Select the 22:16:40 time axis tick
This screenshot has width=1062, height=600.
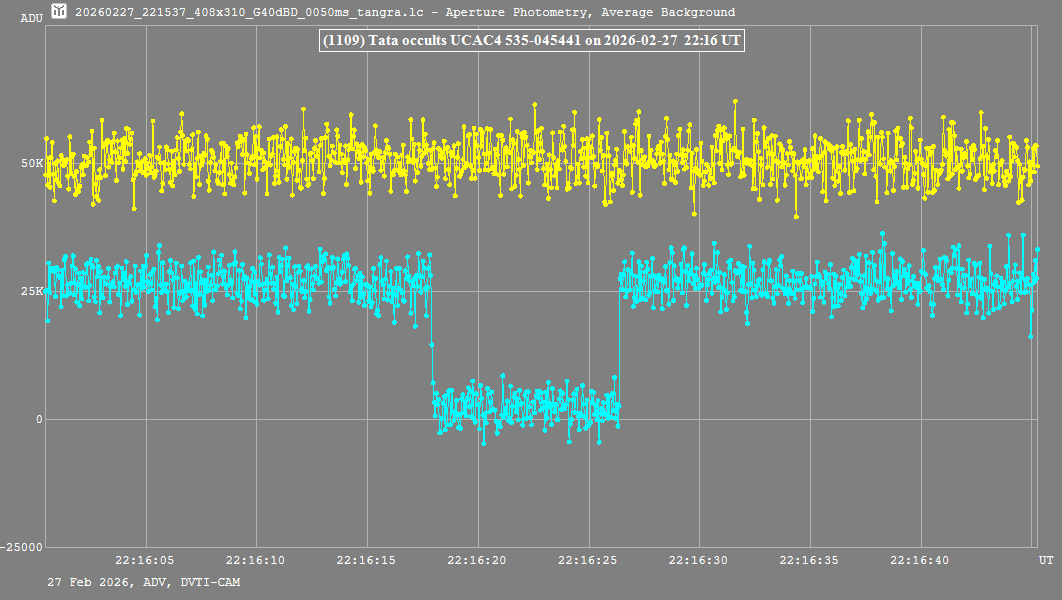pyautogui.click(x=919, y=561)
